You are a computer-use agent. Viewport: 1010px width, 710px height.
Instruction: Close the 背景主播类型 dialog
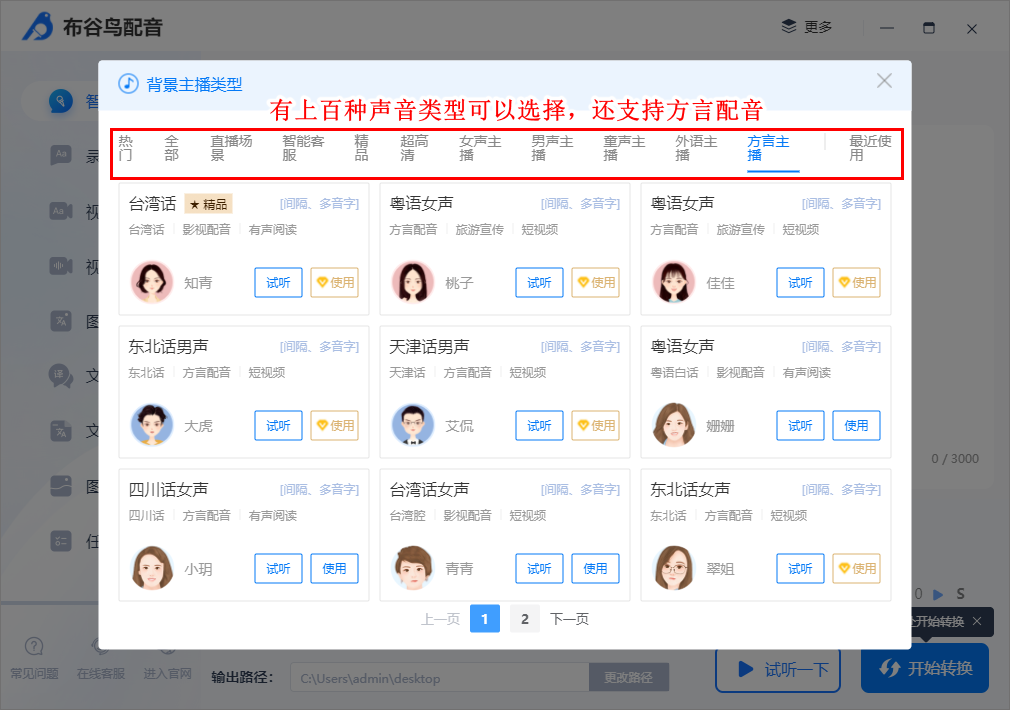[x=884, y=81]
